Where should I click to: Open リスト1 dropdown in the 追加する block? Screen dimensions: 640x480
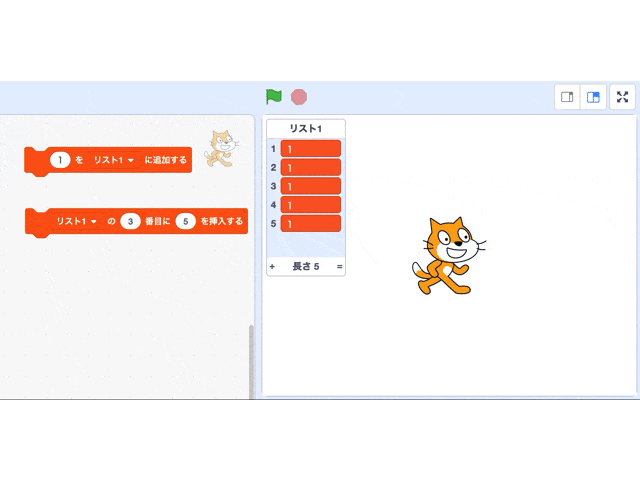[x=113, y=160]
